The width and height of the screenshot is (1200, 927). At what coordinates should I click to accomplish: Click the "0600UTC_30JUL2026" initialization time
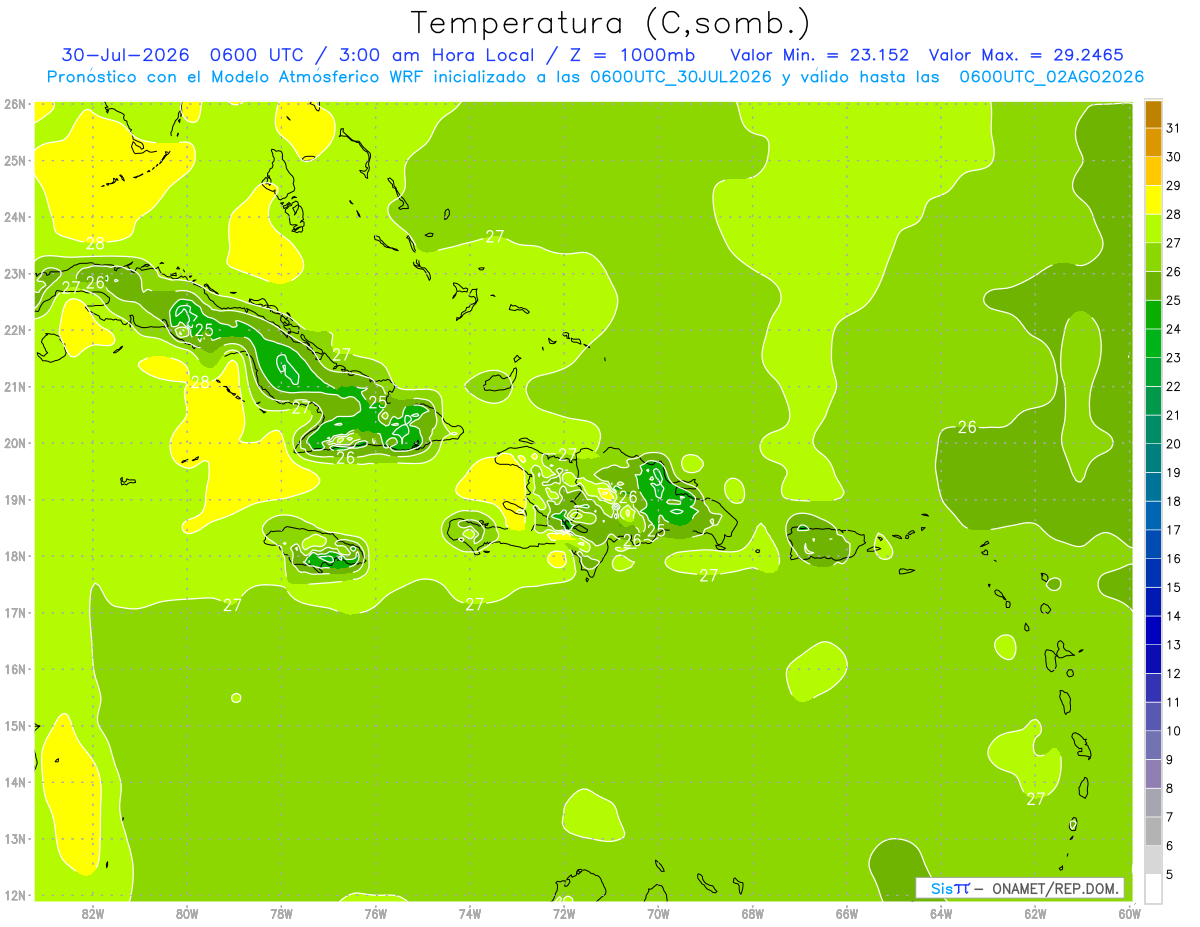pos(681,77)
